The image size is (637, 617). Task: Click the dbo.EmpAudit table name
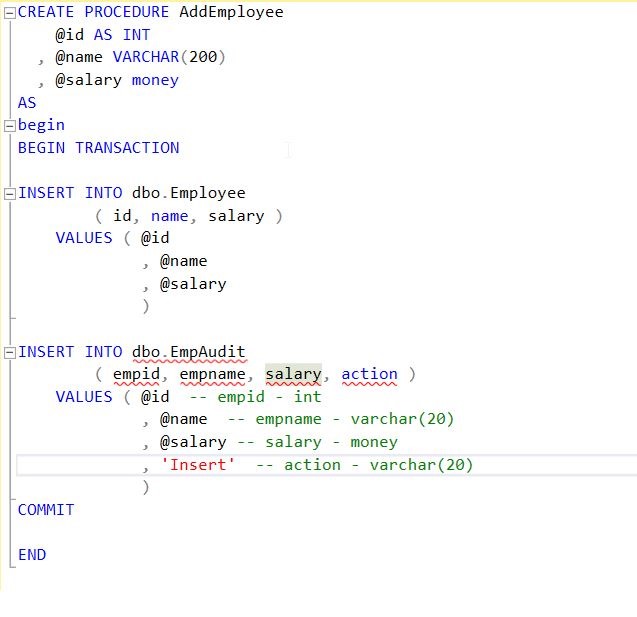[x=188, y=351]
